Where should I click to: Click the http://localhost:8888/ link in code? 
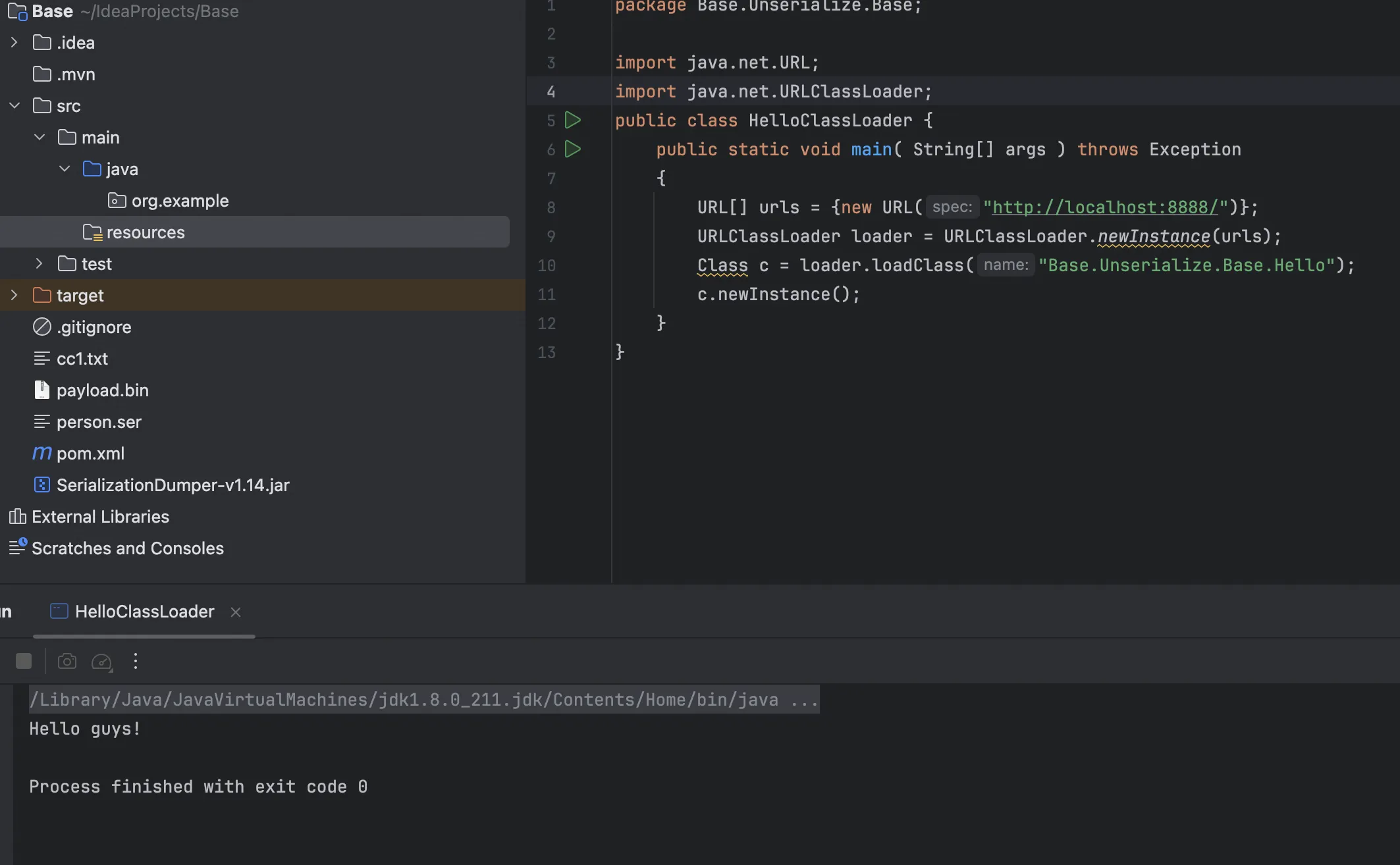[x=1104, y=207]
